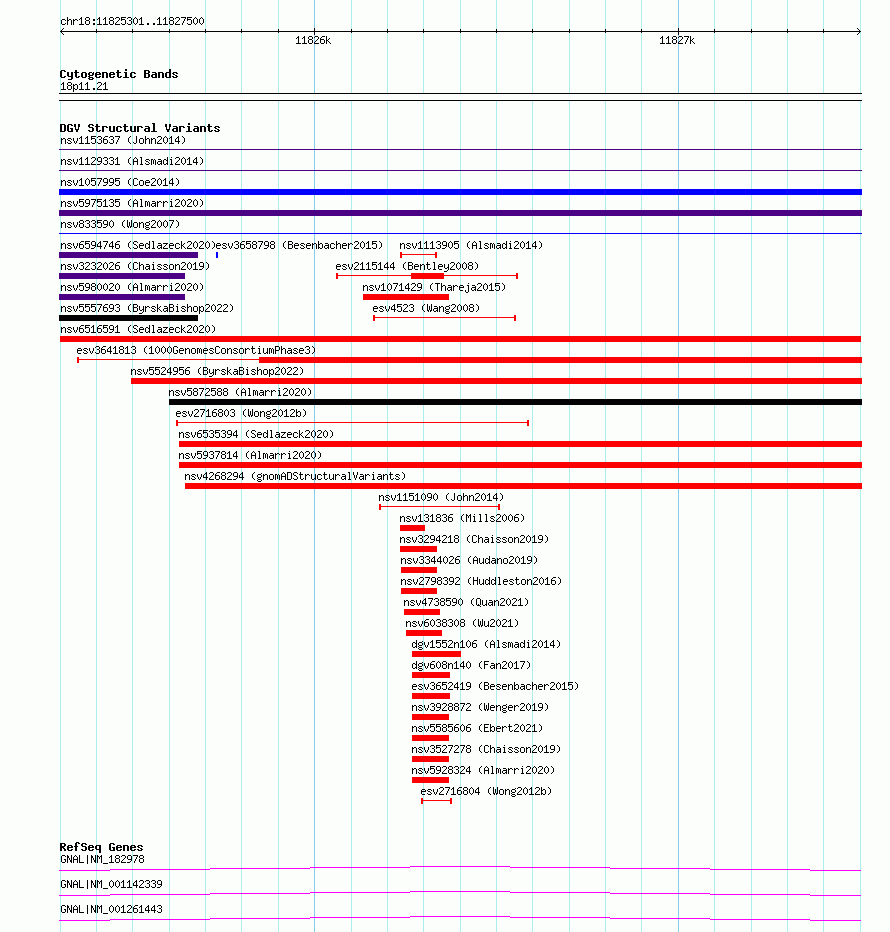Screen dimensions: 890x932
Task: Select nsv6535394 (Sedlazeck2020) label
Action: tap(256, 434)
